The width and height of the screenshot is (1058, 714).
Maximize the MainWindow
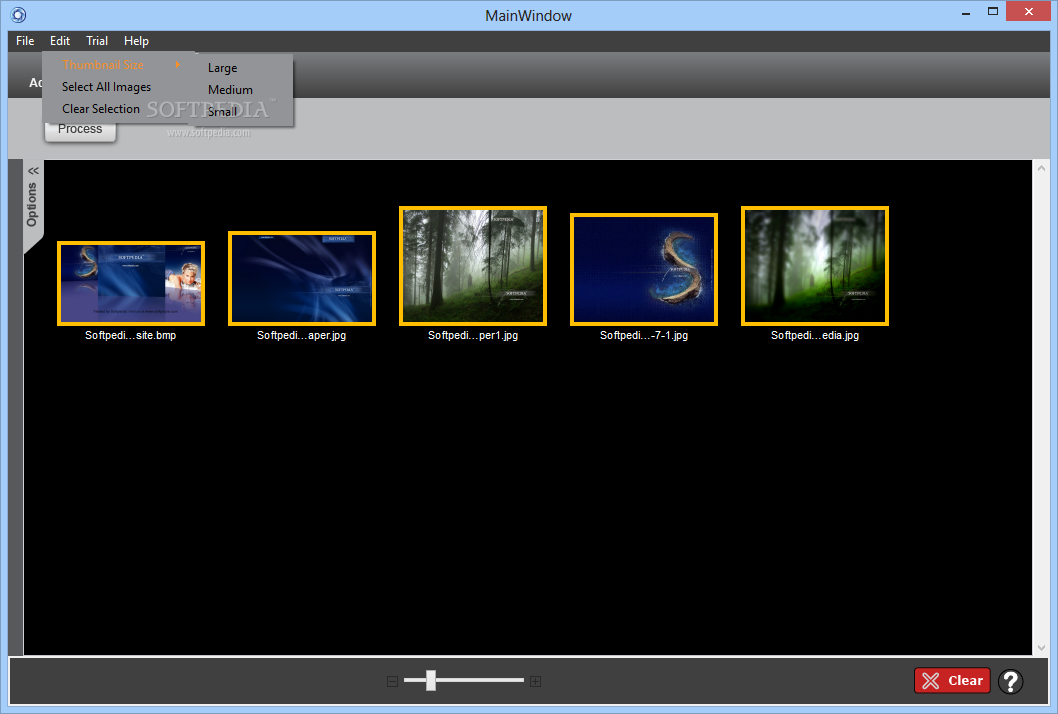click(993, 11)
